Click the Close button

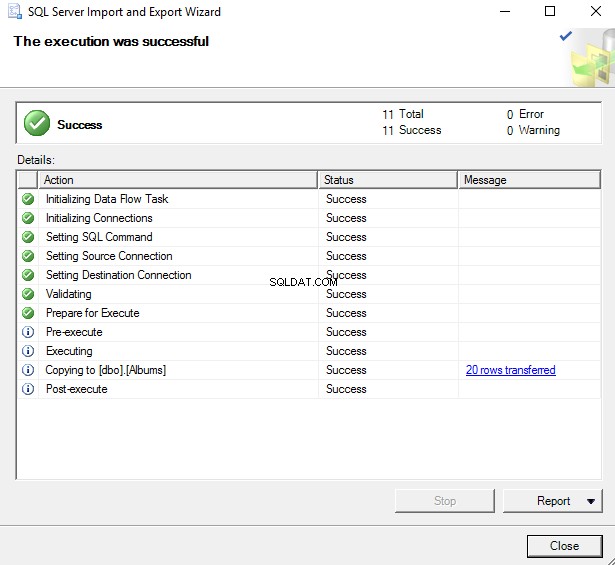(564, 546)
